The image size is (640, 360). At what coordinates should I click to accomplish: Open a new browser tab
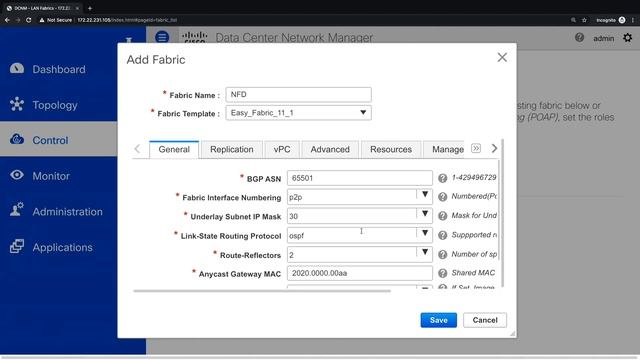point(90,8)
